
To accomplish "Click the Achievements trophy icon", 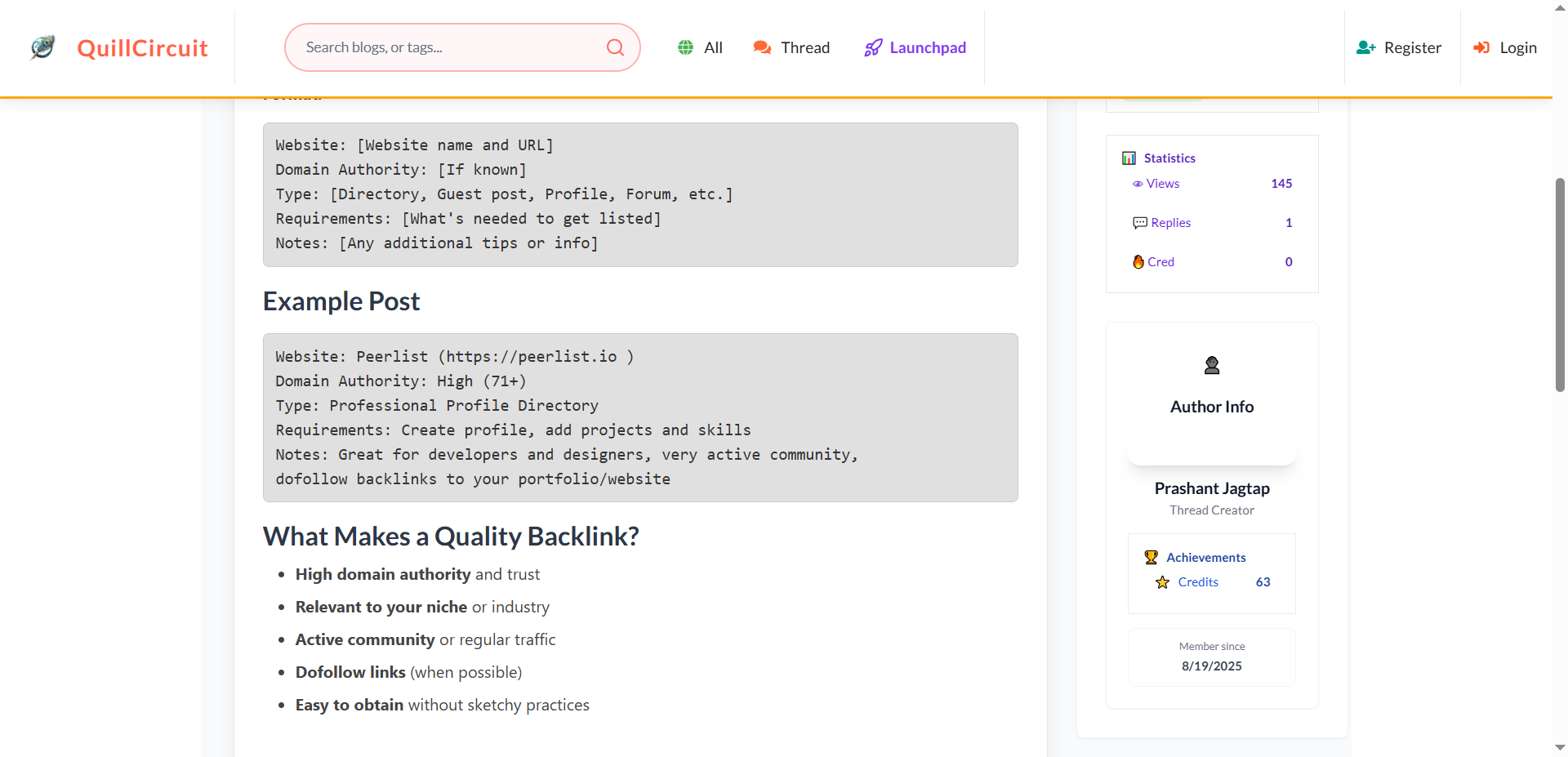I will 1151,557.
